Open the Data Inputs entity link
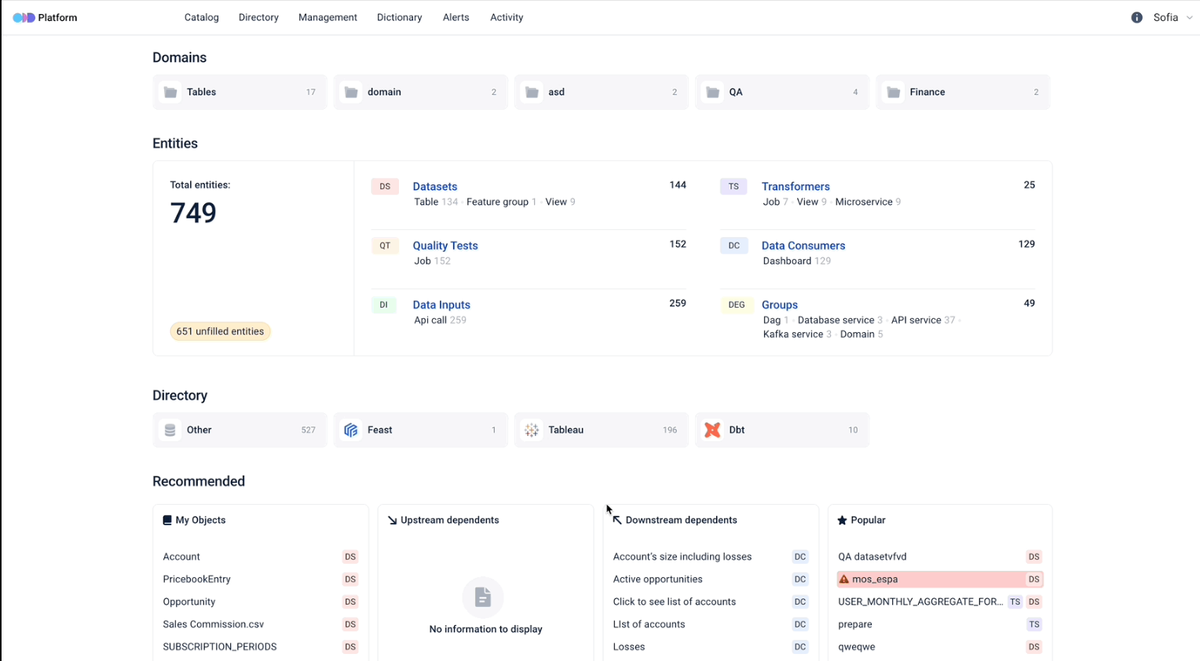 (x=441, y=305)
